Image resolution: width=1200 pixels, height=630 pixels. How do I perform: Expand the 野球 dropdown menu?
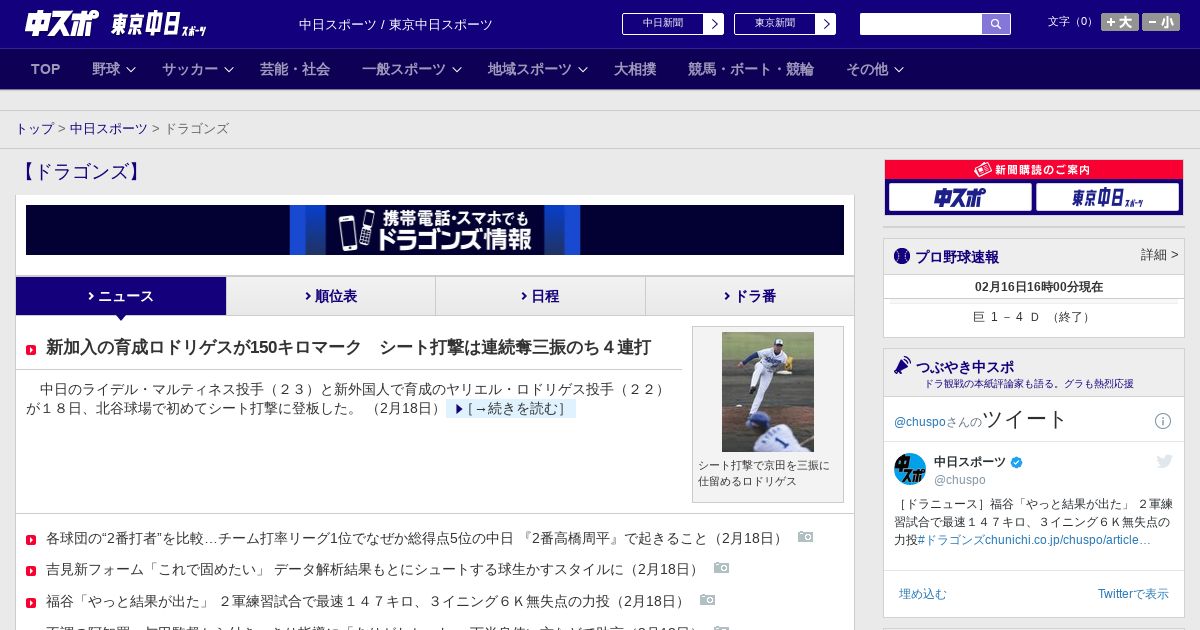[113, 69]
